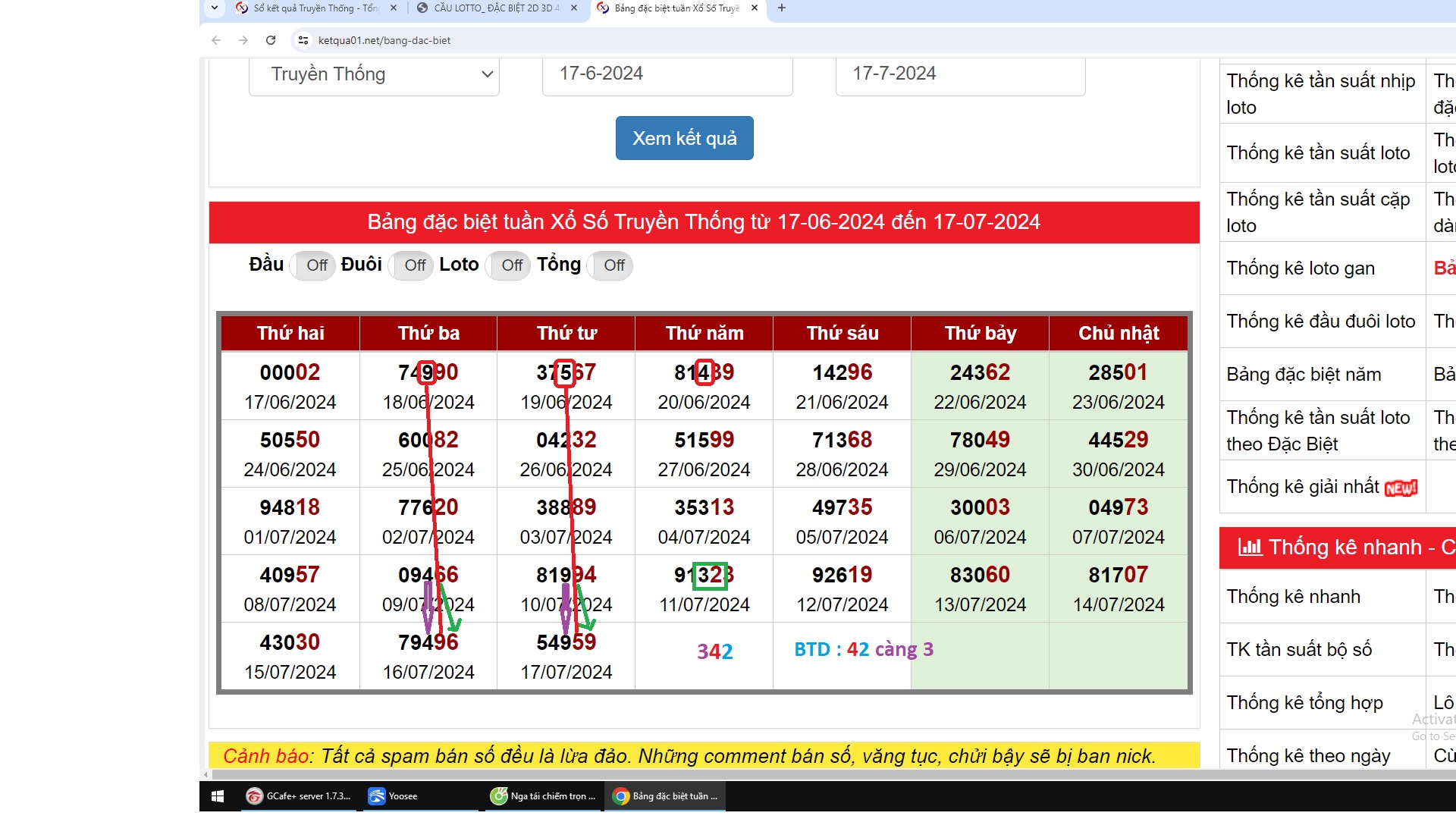Open Yoosee app in taskbar
Screen dimensions: 1456x819
point(394,796)
